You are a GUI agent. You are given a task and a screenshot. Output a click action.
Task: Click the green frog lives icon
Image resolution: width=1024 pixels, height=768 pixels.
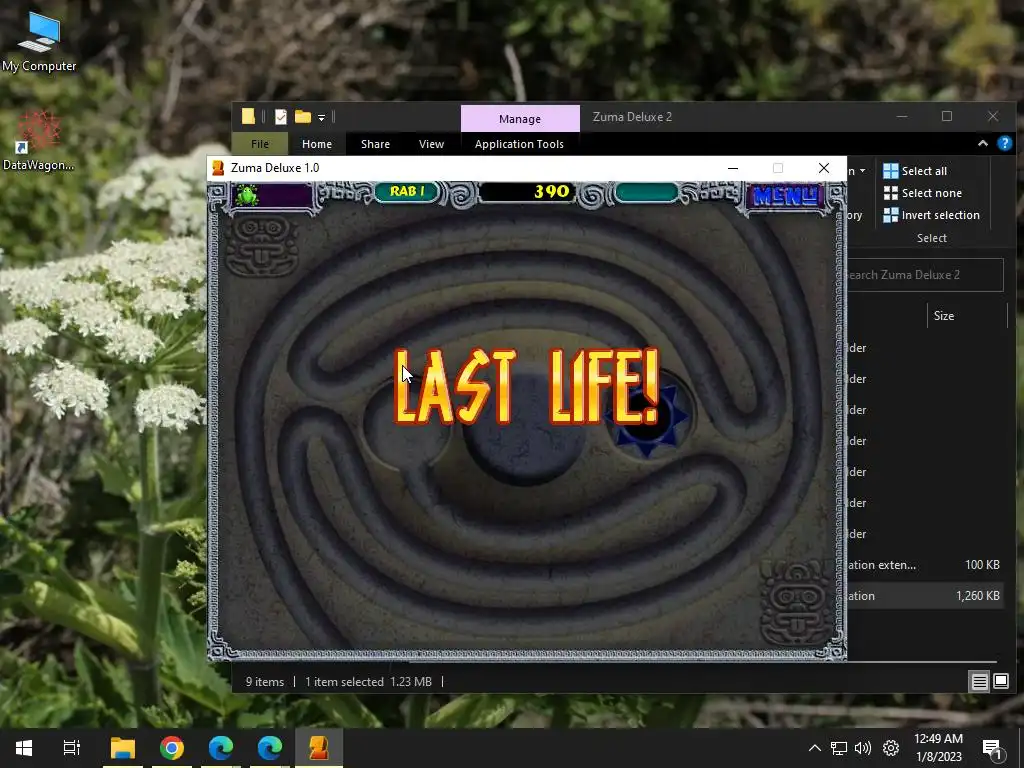[x=247, y=195]
